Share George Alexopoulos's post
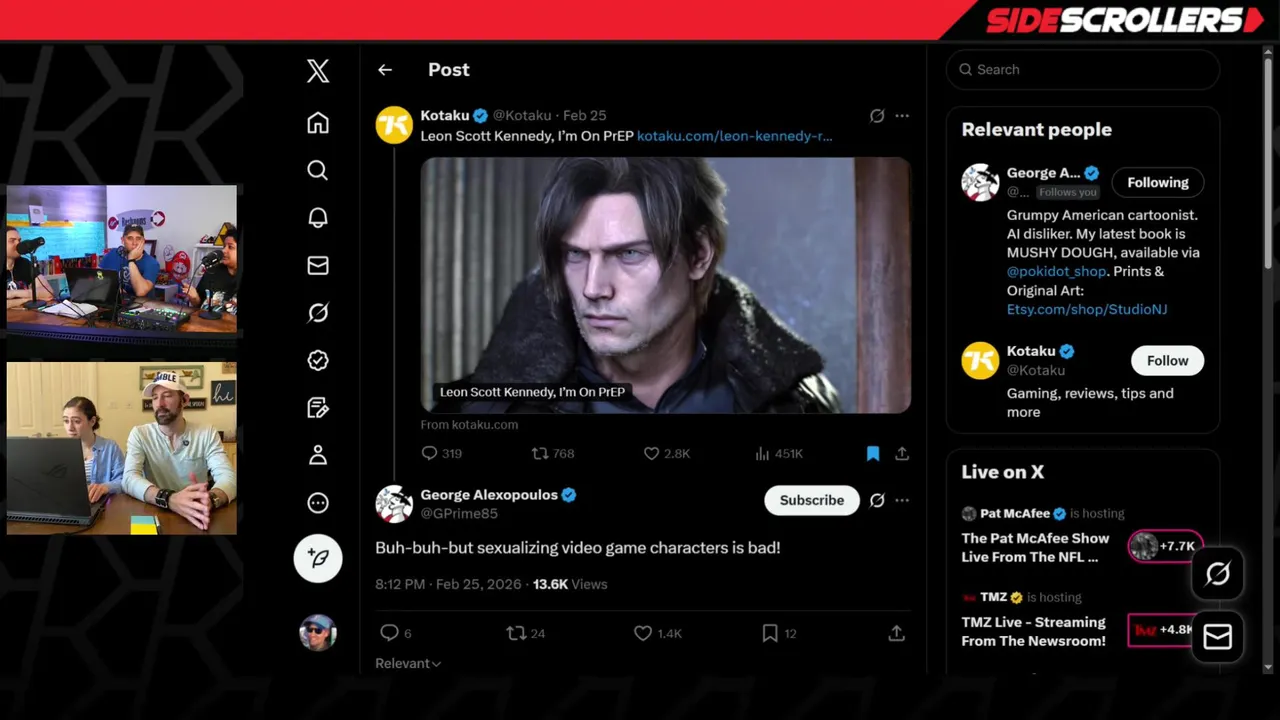The image size is (1280, 720). (x=897, y=633)
